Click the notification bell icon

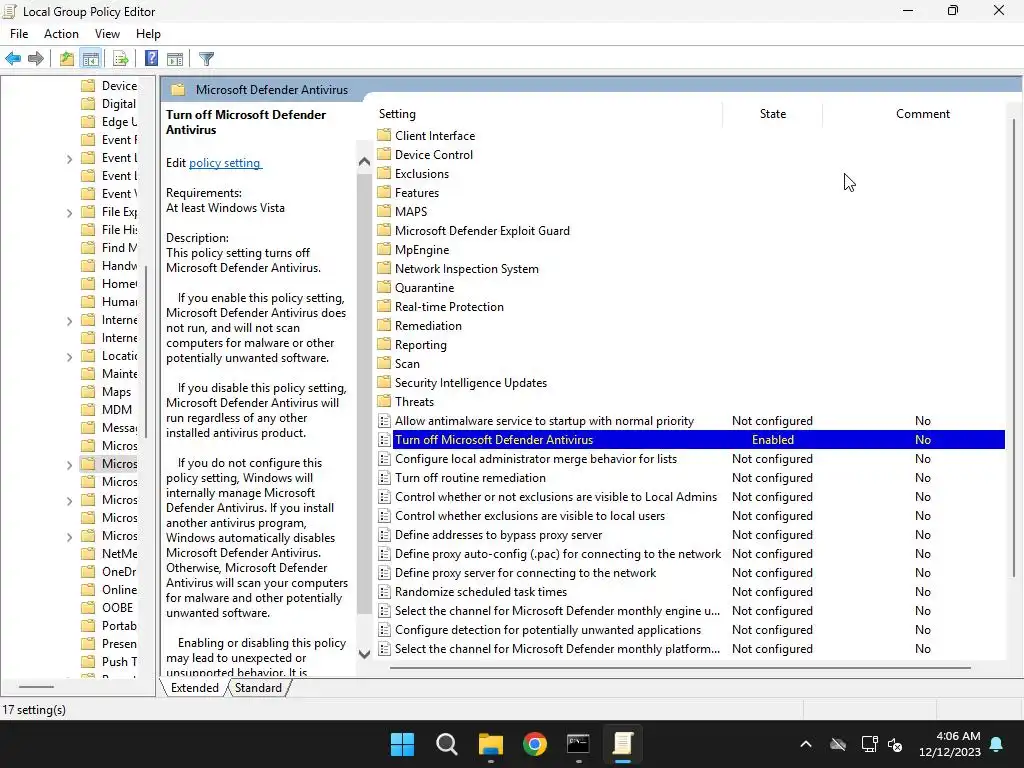point(997,744)
